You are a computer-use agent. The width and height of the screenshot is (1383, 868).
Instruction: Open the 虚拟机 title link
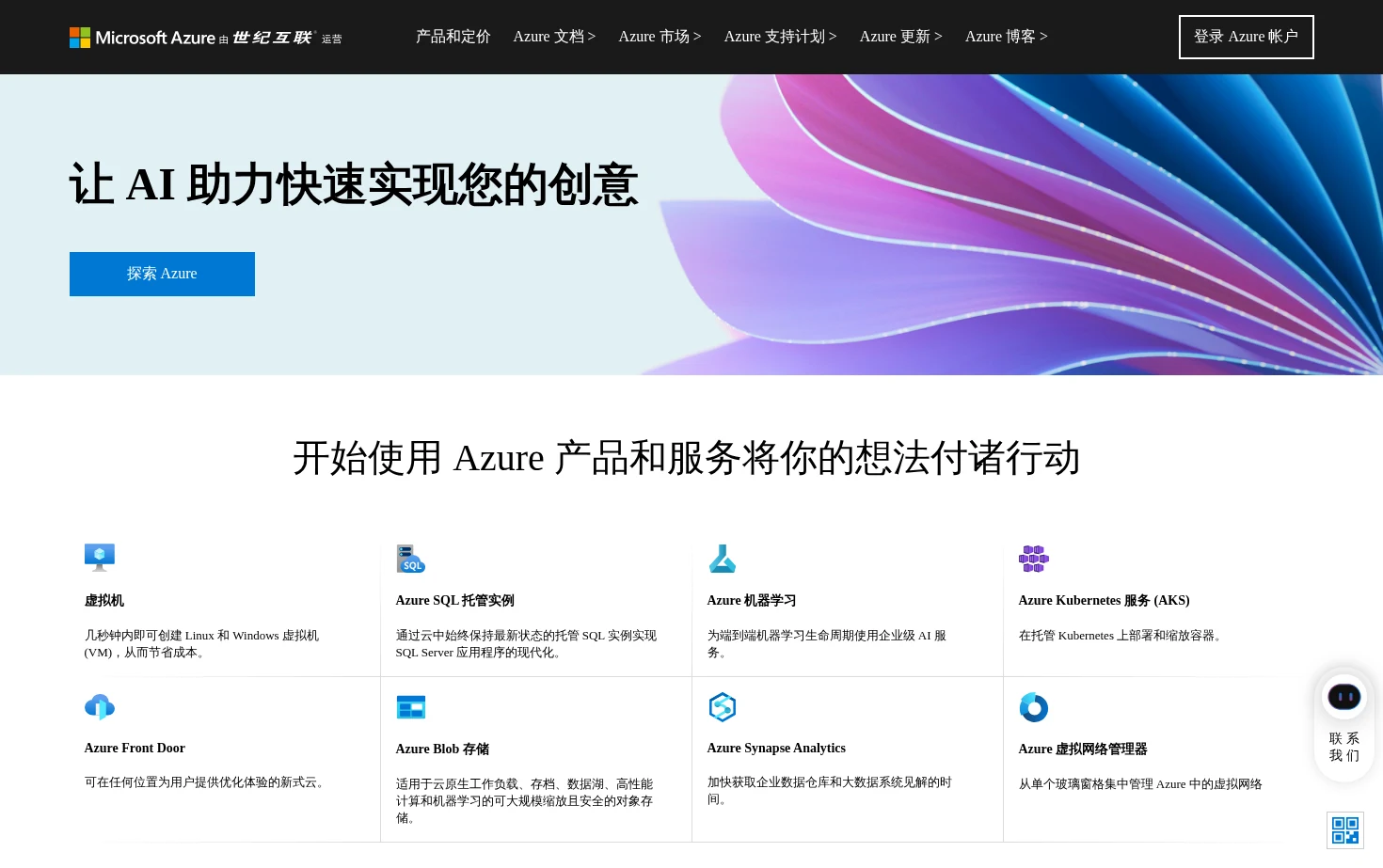104,601
